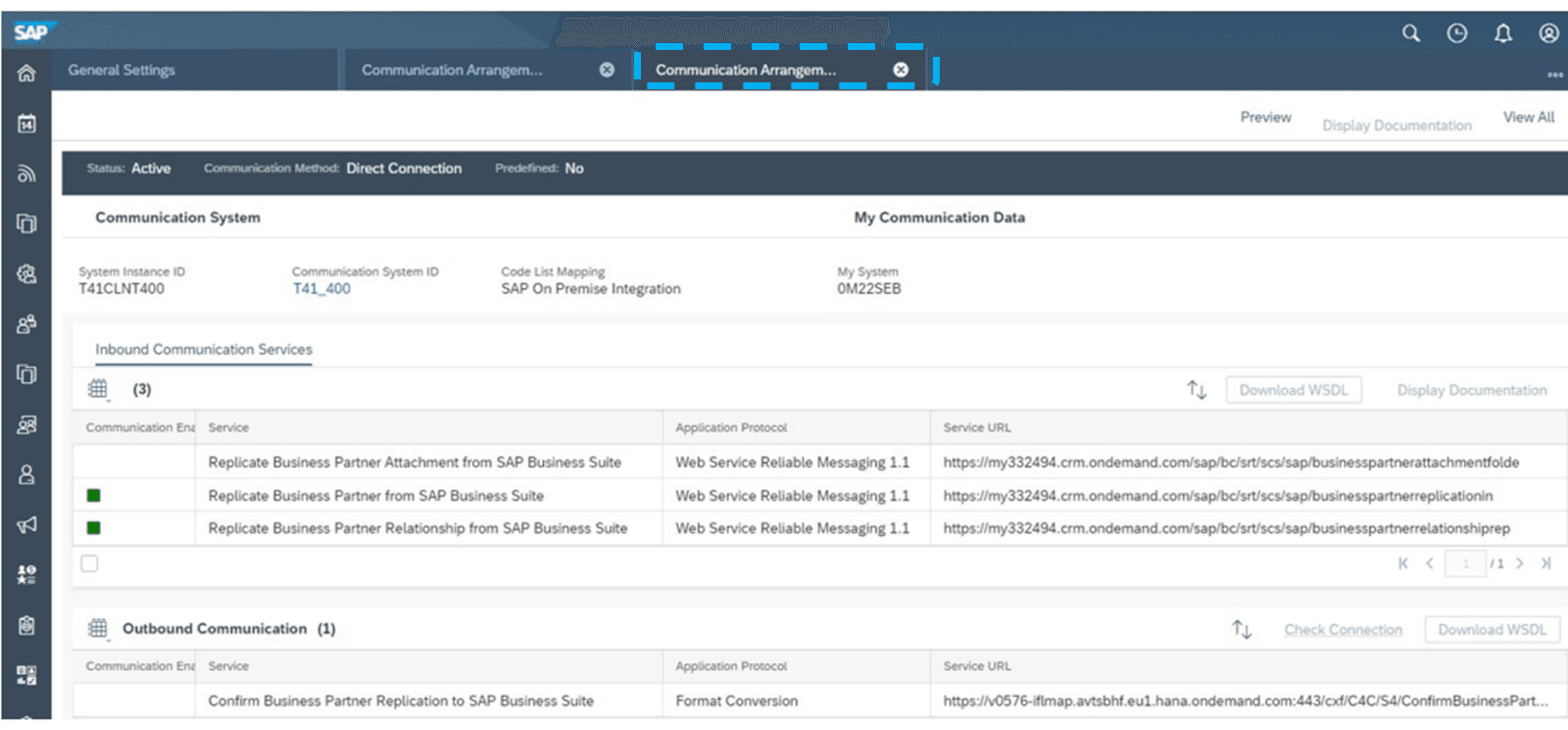1568x730 pixels.
Task: Click the System Instance ID value T41CLNT400
Action: pyautogui.click(x=122, y=289)
